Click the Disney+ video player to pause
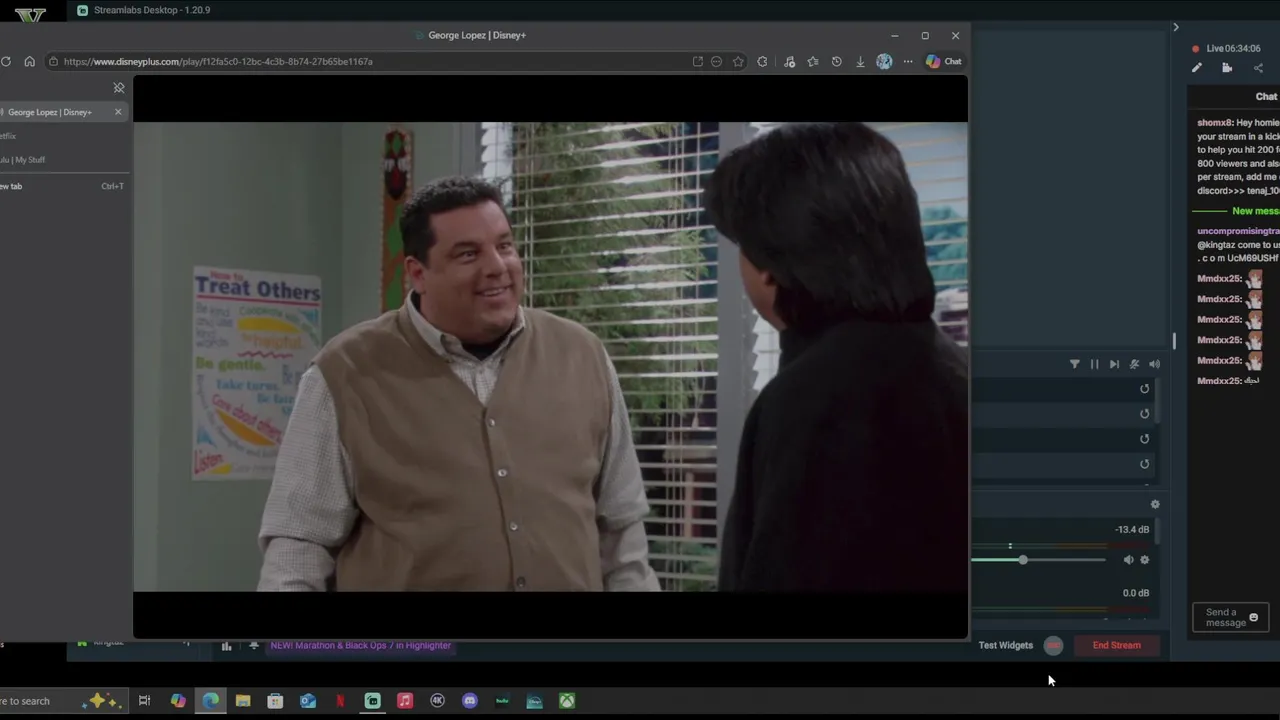The width and height of the screenshot is (1280, 720). [x=550, y=356]
